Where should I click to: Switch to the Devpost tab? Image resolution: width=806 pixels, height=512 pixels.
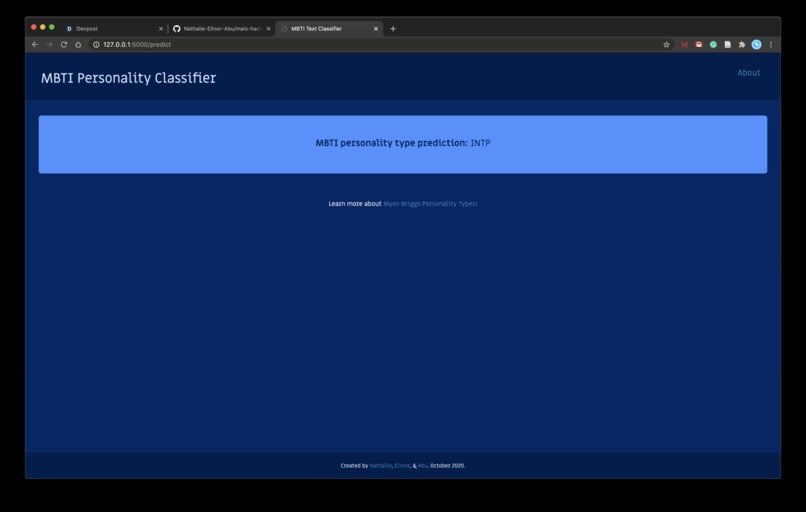113,29
